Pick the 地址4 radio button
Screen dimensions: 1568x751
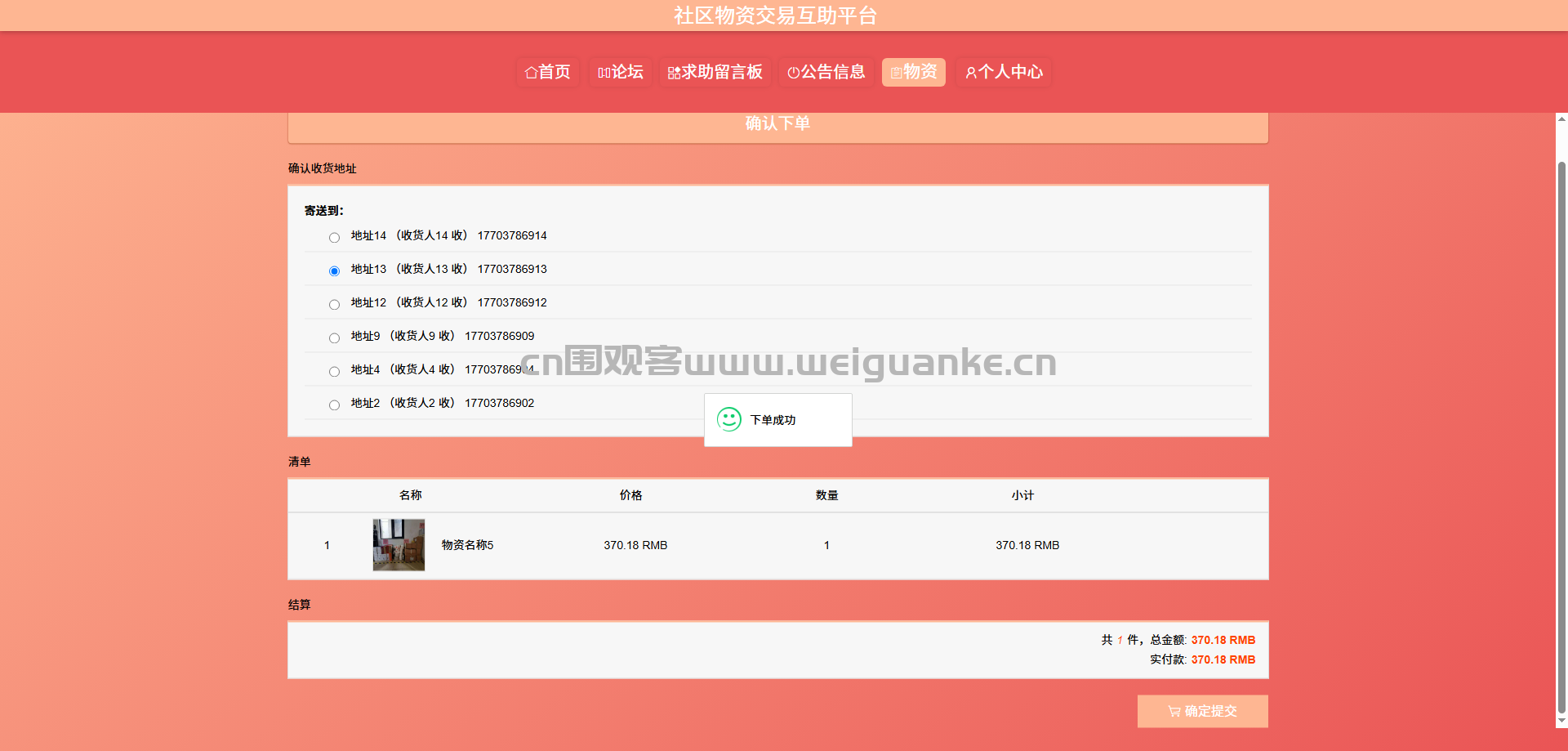334,372
